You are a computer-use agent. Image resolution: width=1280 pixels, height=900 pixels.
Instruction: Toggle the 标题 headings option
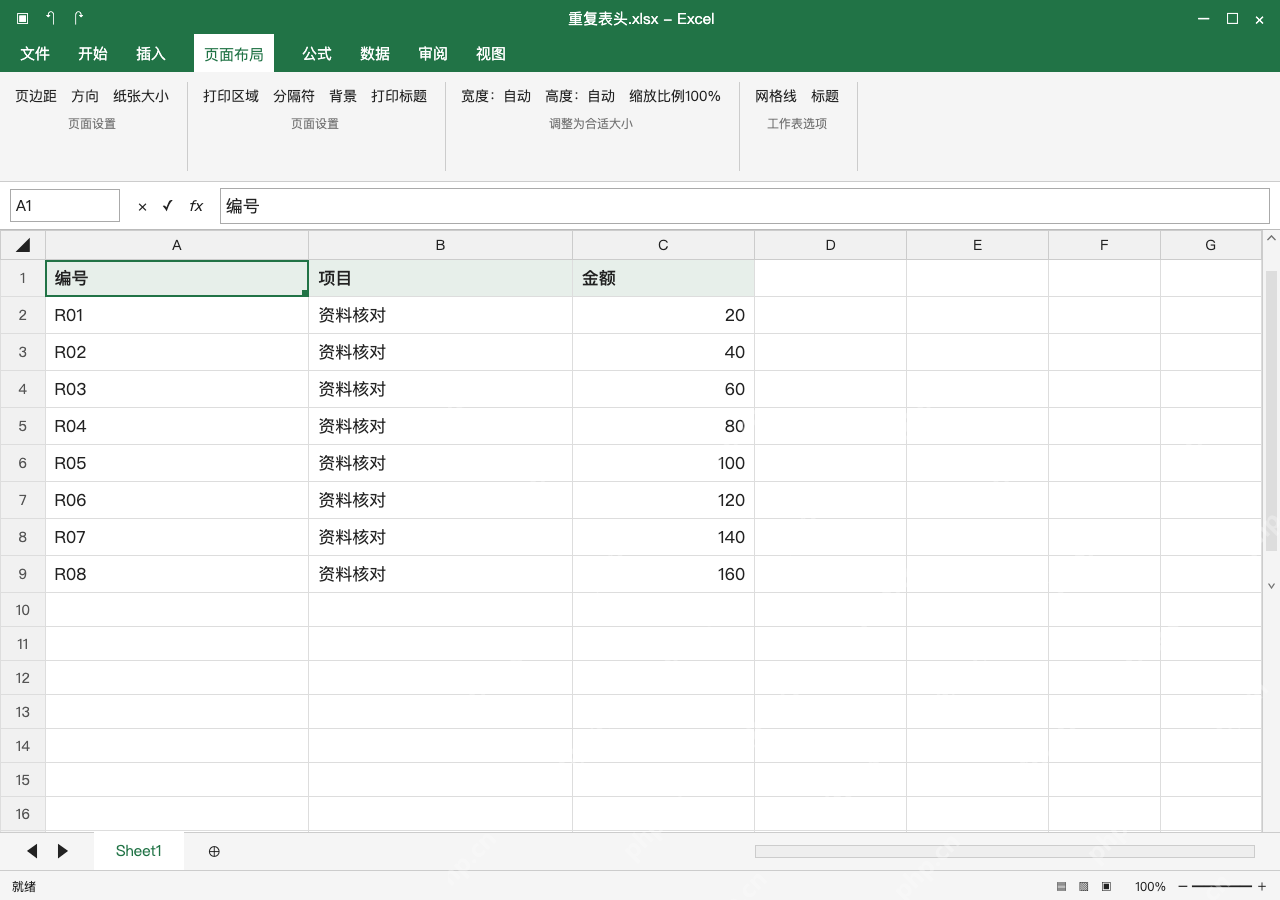point(825,96)
